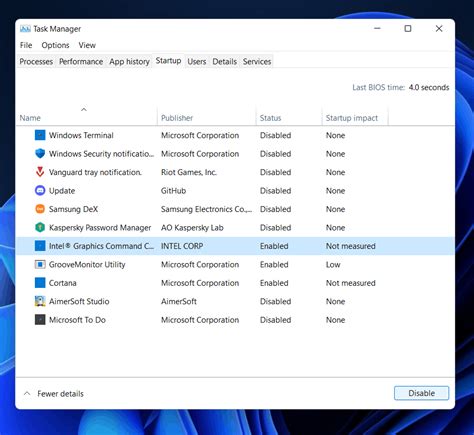Click Disabled status in Samsung DeX row
Viewport: 474px width, 435px height.
(275, 209)
